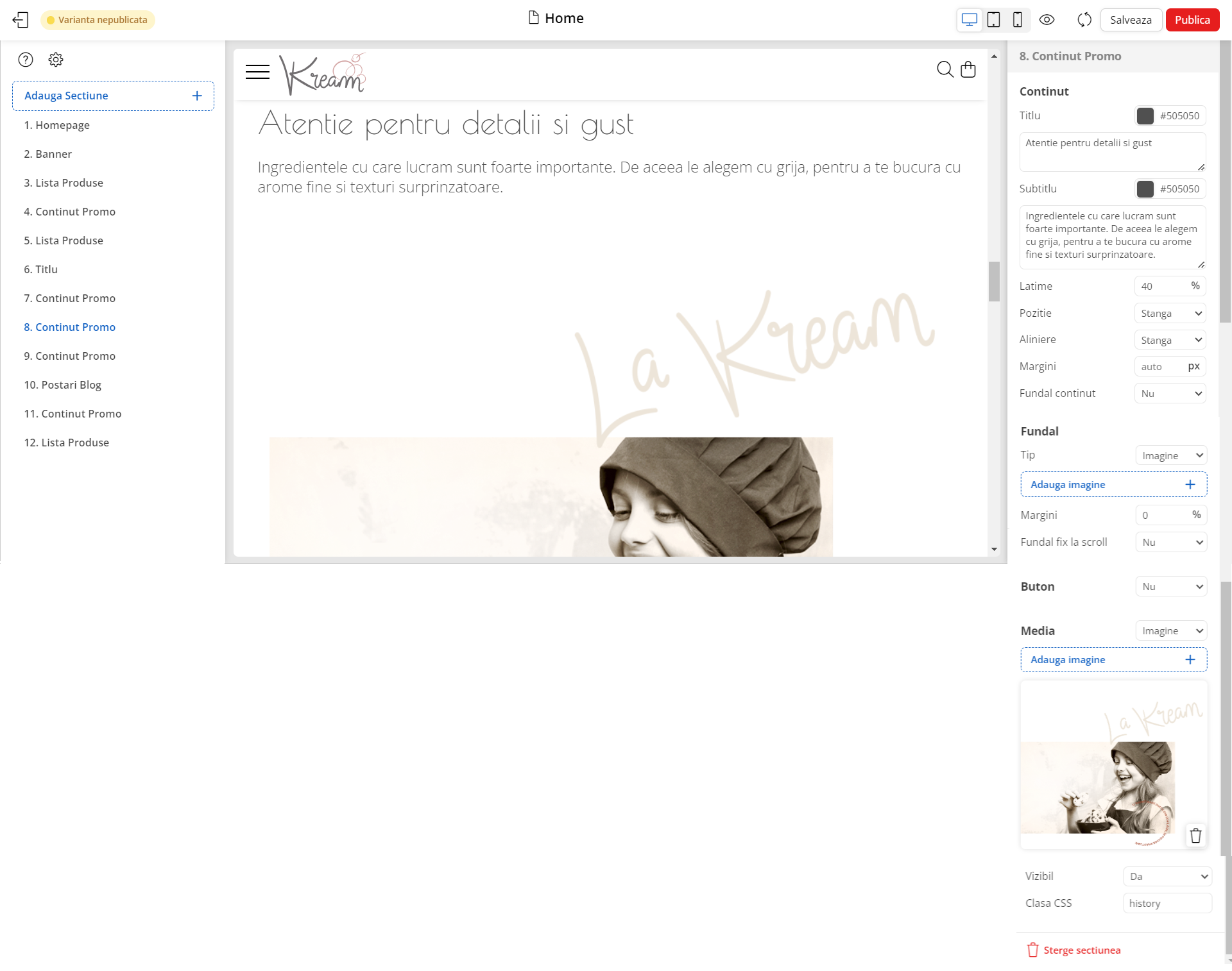The width and height of the screenshot is (1232, 971).
Task: Click the Clasa CSS input field
Action: [x=1167, y=903]
